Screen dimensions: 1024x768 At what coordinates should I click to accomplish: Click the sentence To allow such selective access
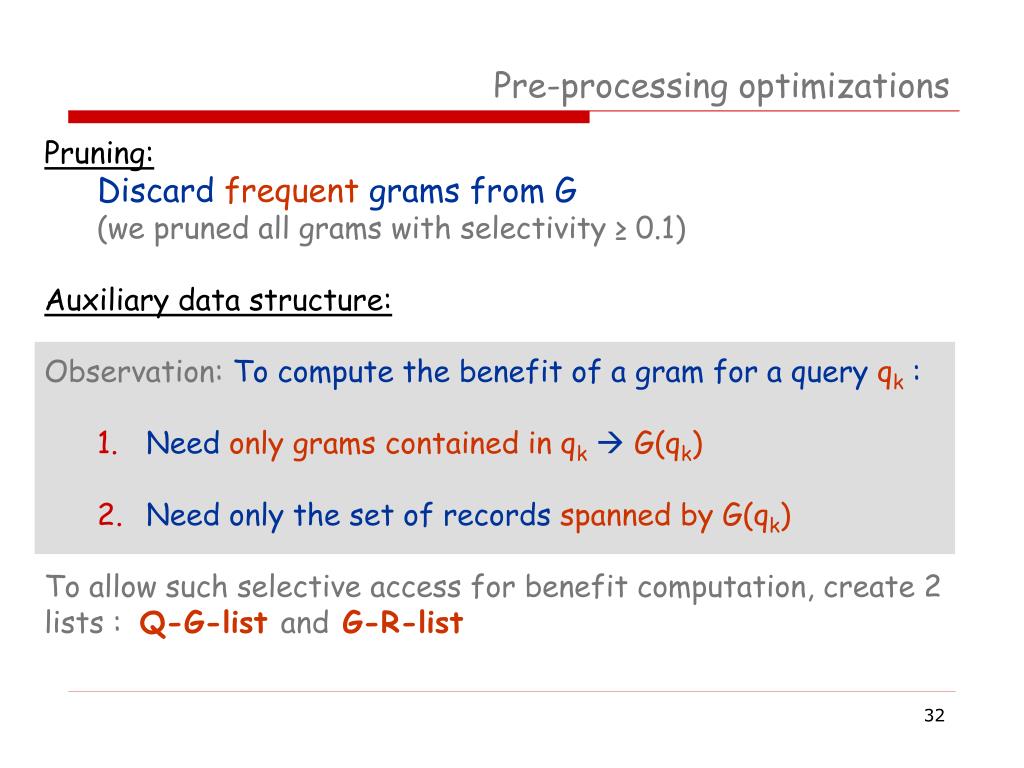493,605
